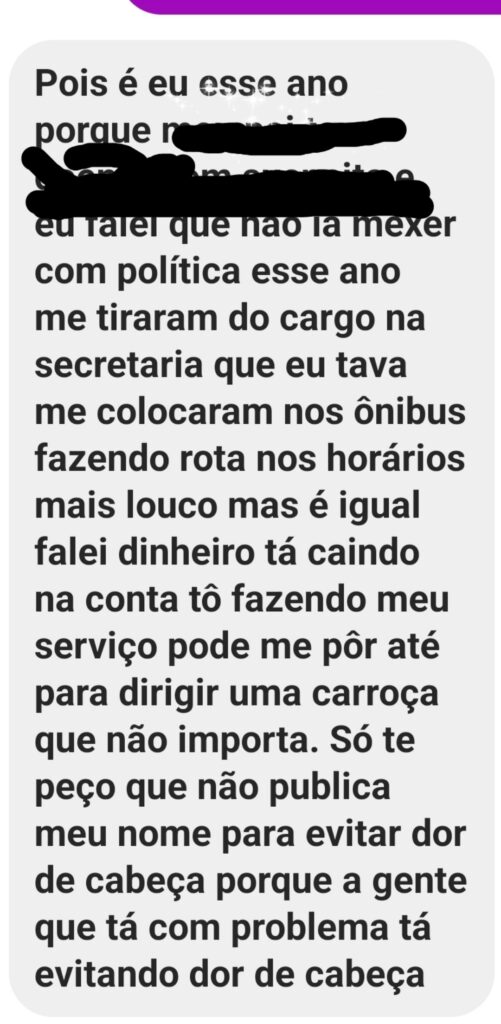Screen dimensions: 501x1024
Task: Tap the line 'na conta tô fazendo meu'
Action: point(242,601)
